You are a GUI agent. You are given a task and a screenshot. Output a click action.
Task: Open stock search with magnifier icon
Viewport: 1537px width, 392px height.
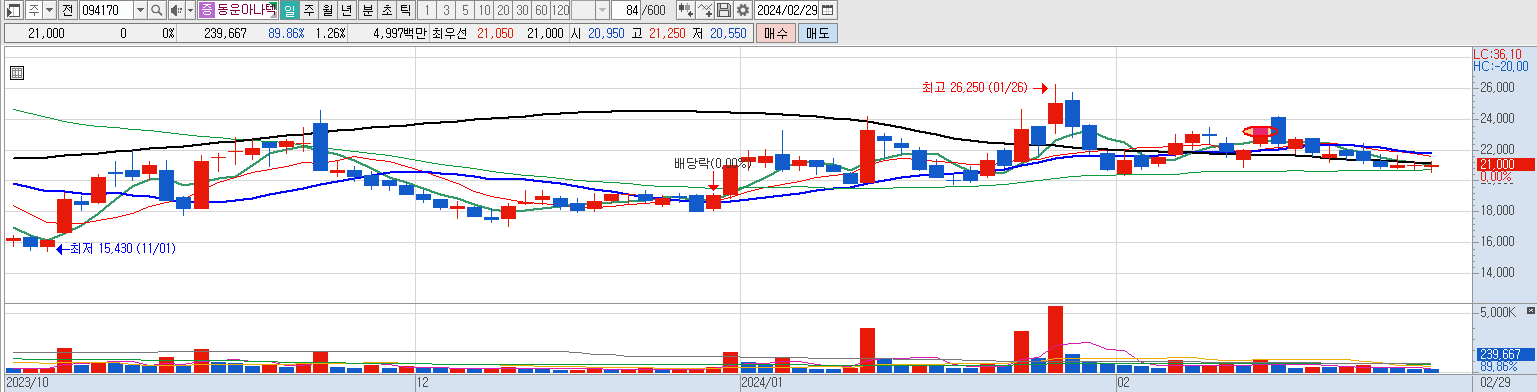click(157, 10)
